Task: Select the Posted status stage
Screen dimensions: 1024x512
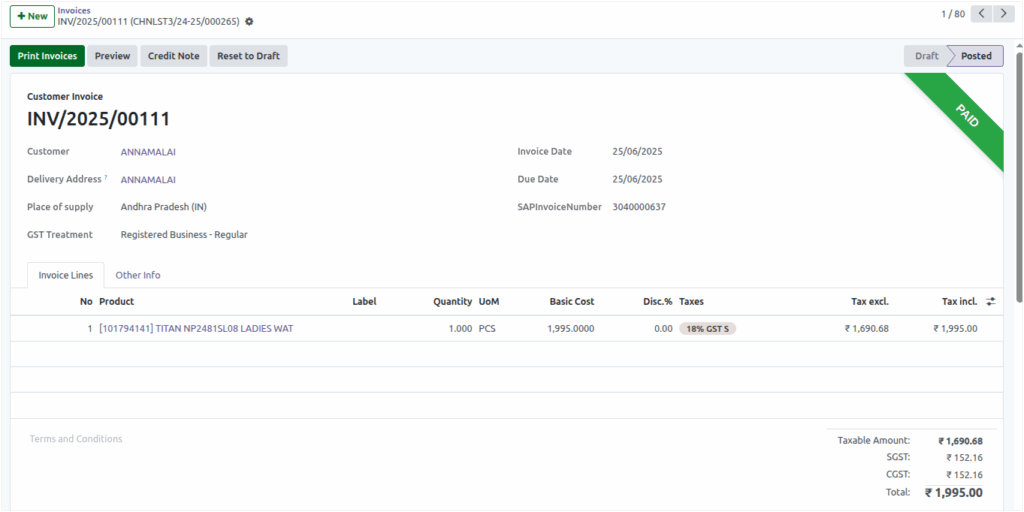Action: pyautogui.click(x=976, y=56)
